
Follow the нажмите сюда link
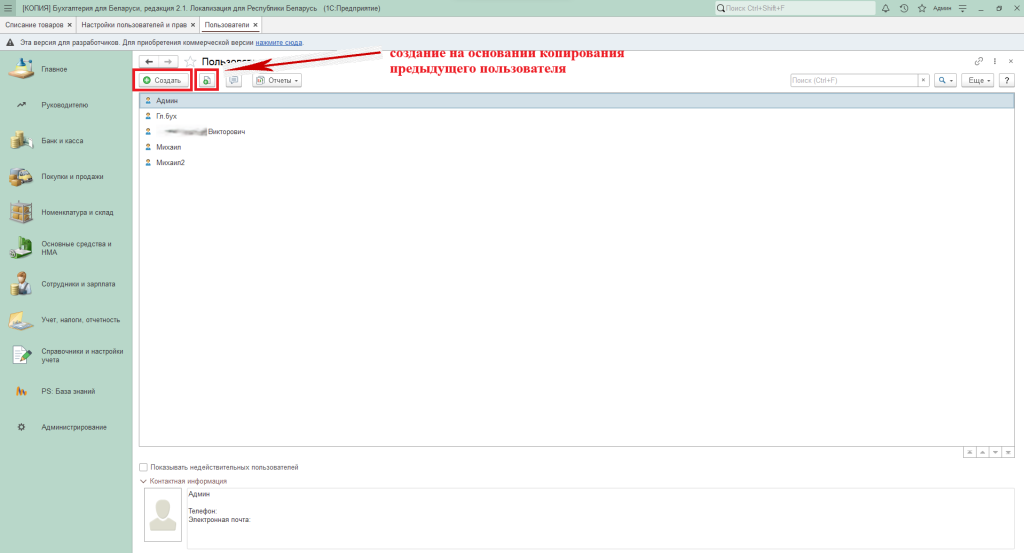click(x=278, y=42)
